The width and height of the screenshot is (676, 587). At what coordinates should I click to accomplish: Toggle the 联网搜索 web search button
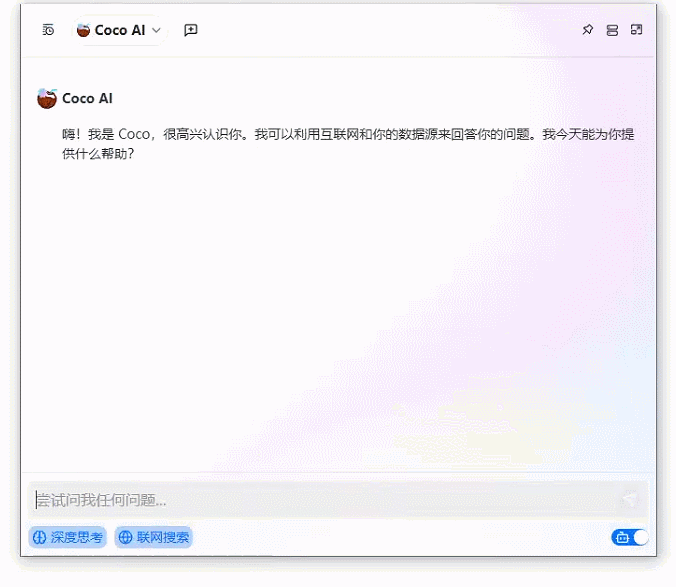[153, 537]
